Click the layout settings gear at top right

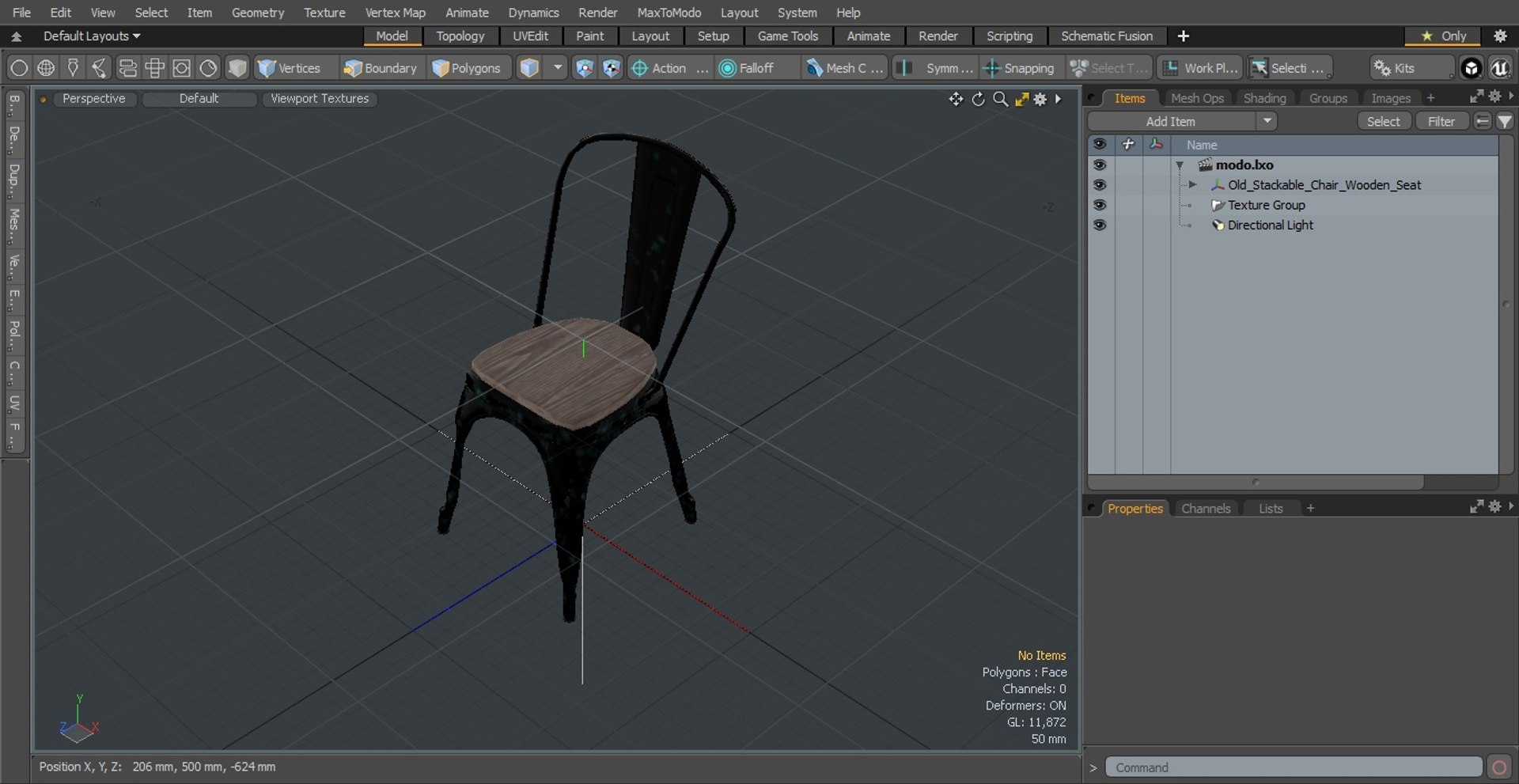[1500, 36]
